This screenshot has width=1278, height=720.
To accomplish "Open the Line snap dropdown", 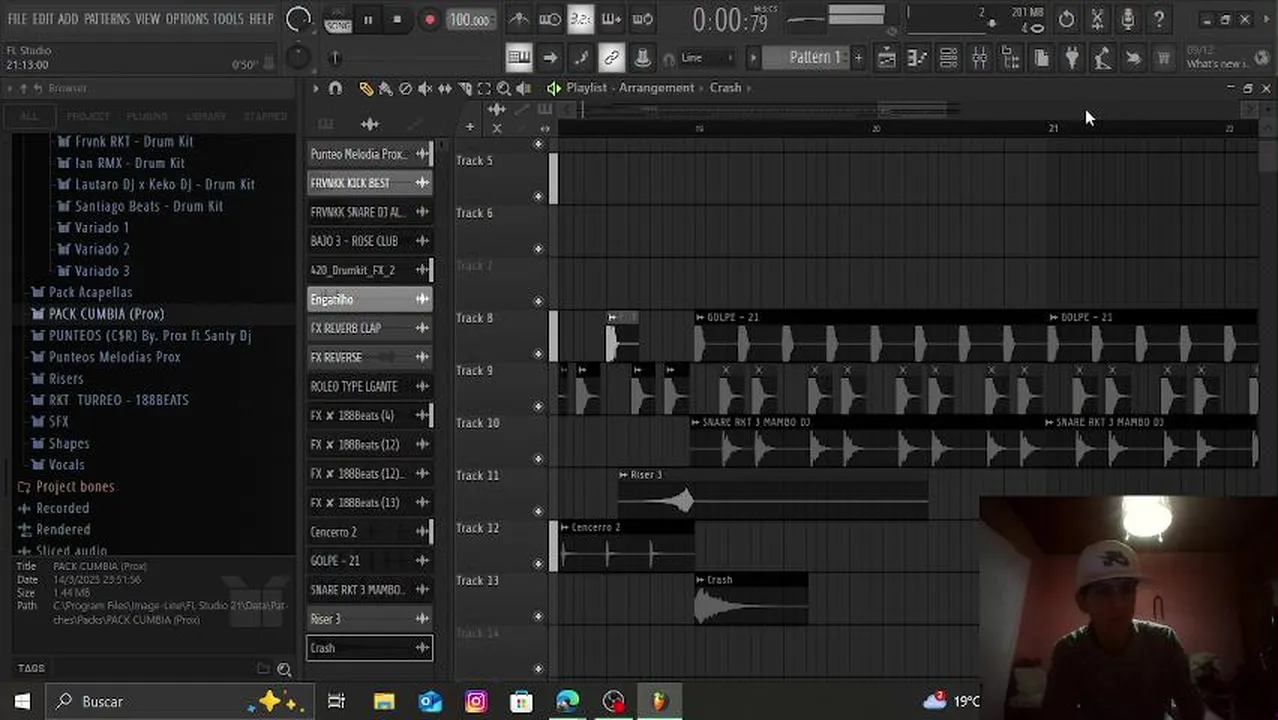I will click(707, 58).
